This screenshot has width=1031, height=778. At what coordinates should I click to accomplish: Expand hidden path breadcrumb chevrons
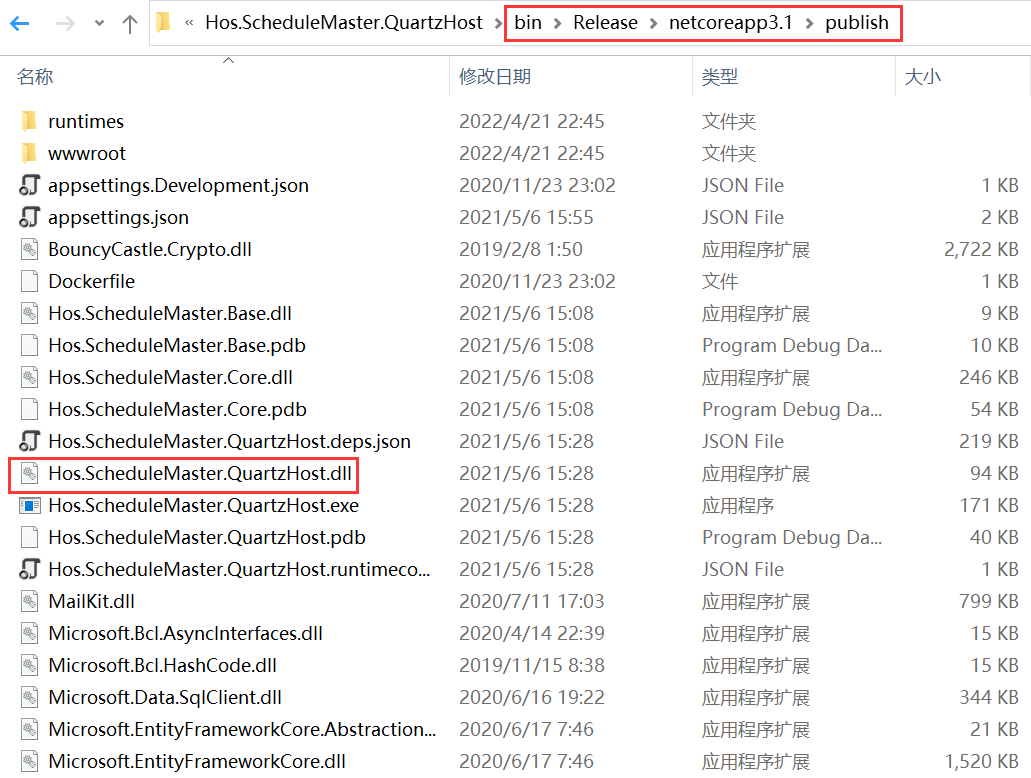coord(189,23)
